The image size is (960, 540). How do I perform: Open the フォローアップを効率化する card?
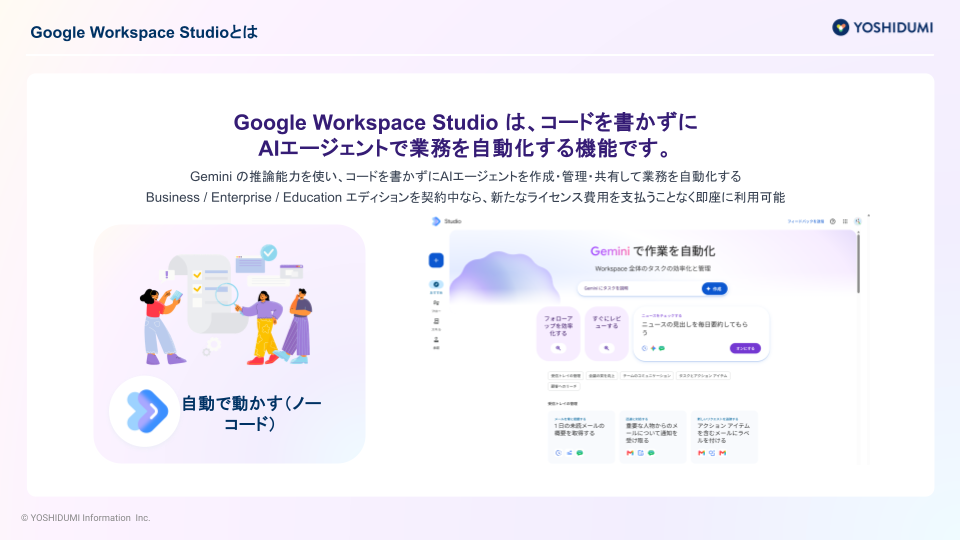point(558,334)
